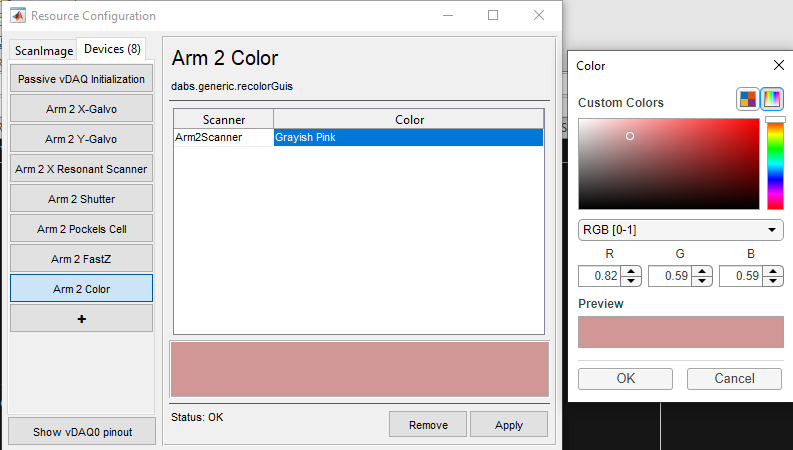793x450 pixels.
Task: Open Passive vDAQ Initialization device
Action: tap(81, 79)
